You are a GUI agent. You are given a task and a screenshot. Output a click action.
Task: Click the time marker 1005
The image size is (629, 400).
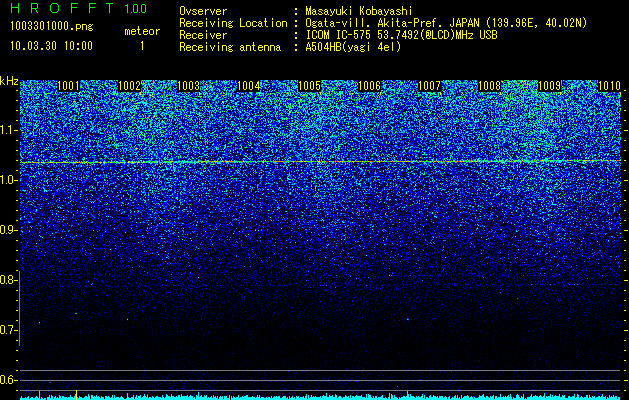(x=309, y=86)
